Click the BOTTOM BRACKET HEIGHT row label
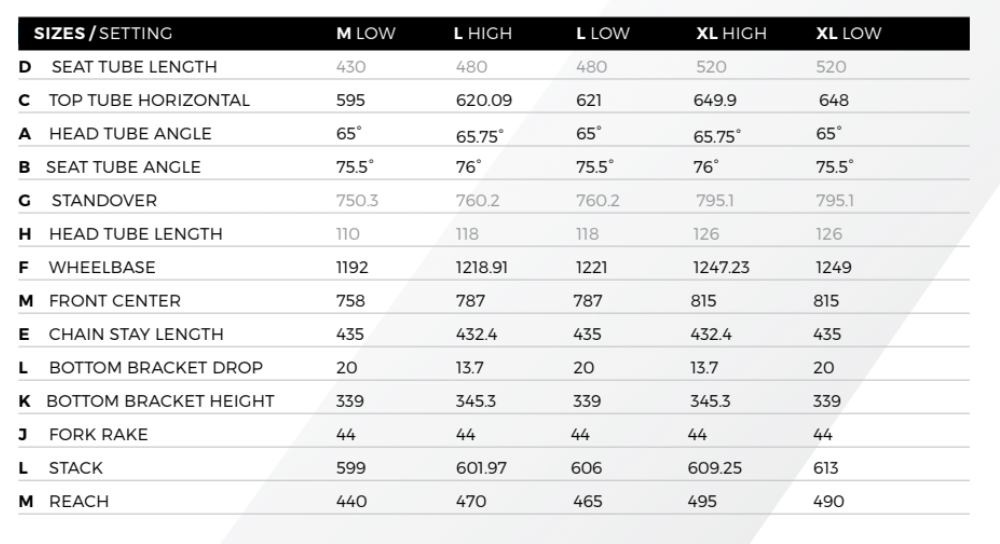 click(x=160, y=401)
